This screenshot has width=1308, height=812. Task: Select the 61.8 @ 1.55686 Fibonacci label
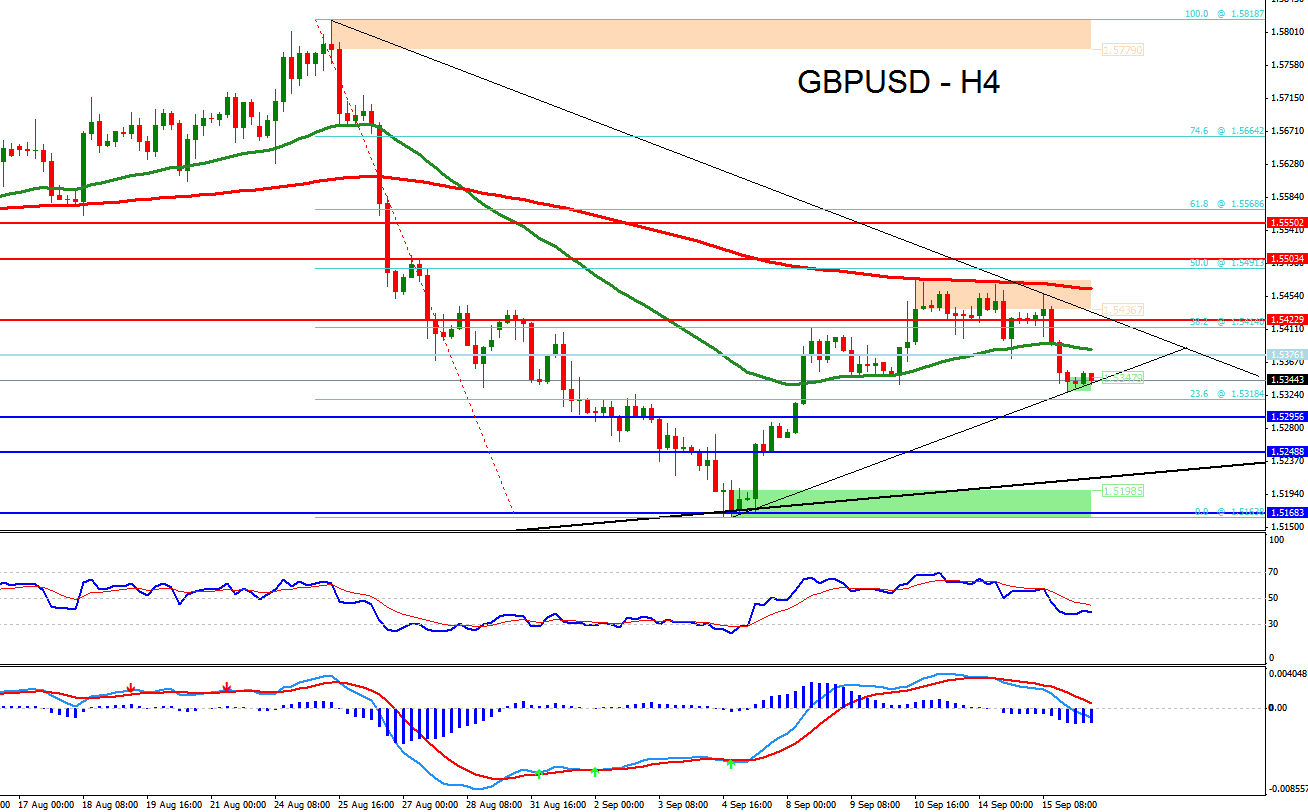(x=1228, y=203)
